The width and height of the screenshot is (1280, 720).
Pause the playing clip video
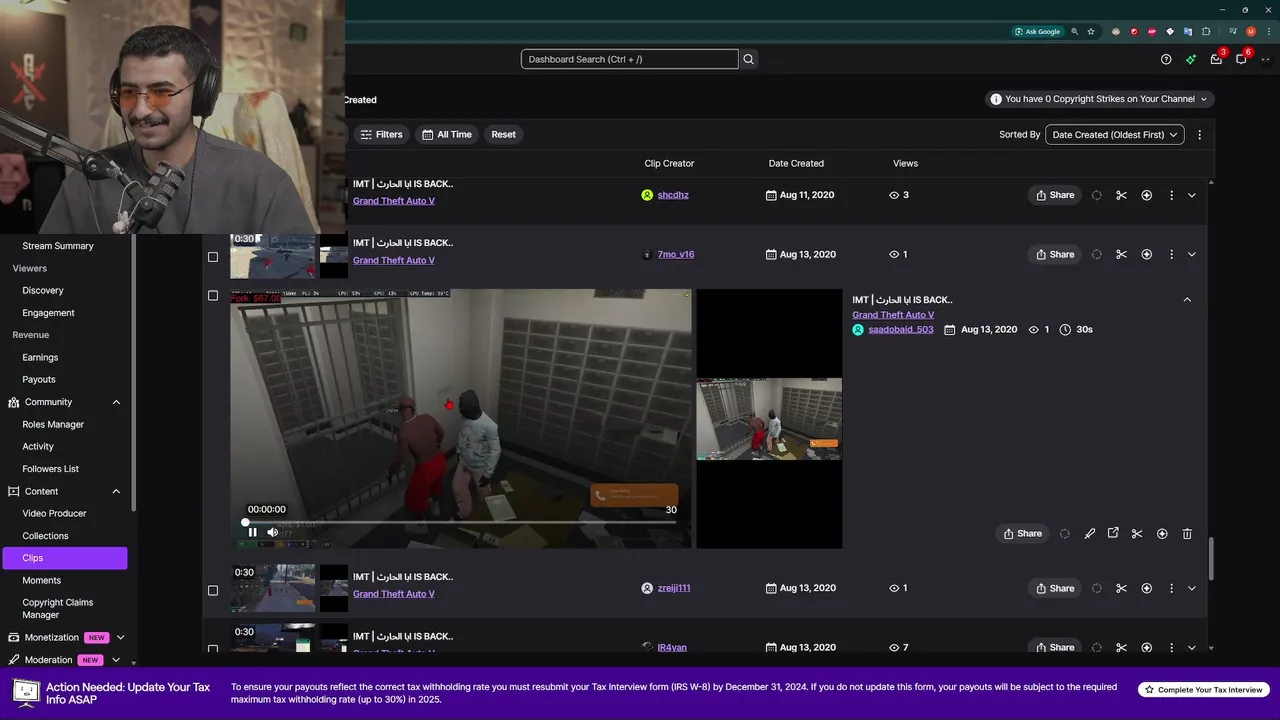(x=252, y=532)
